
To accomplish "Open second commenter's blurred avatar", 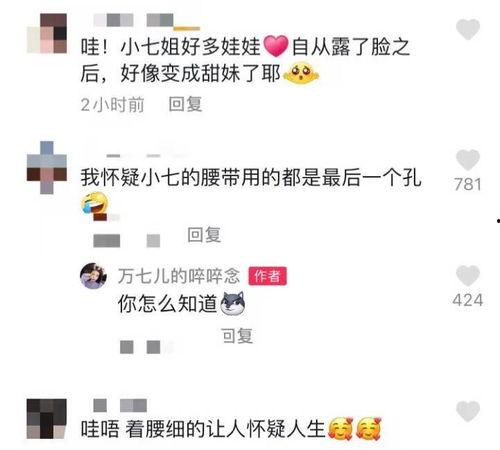I will (47, 167).
